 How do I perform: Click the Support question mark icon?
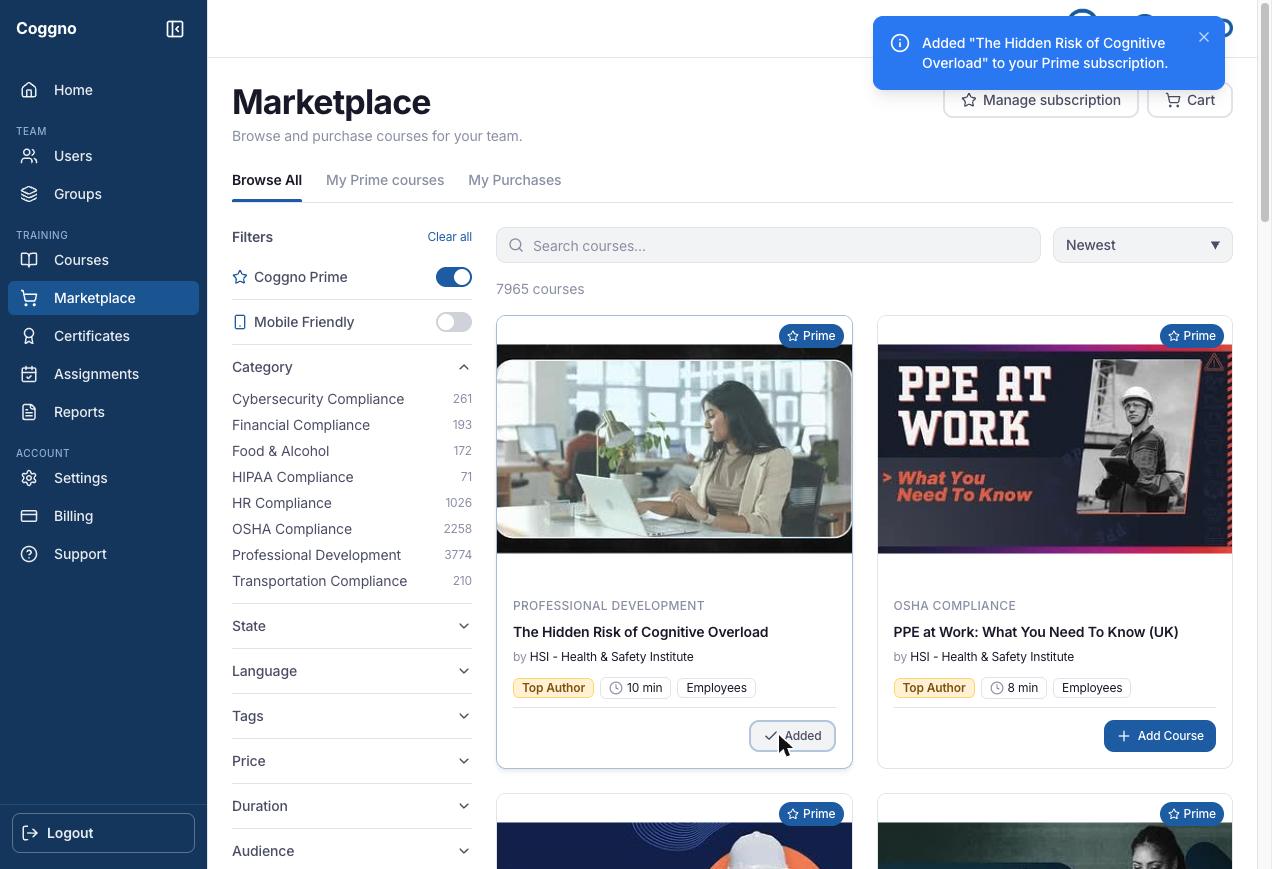(x=29, y=554)
